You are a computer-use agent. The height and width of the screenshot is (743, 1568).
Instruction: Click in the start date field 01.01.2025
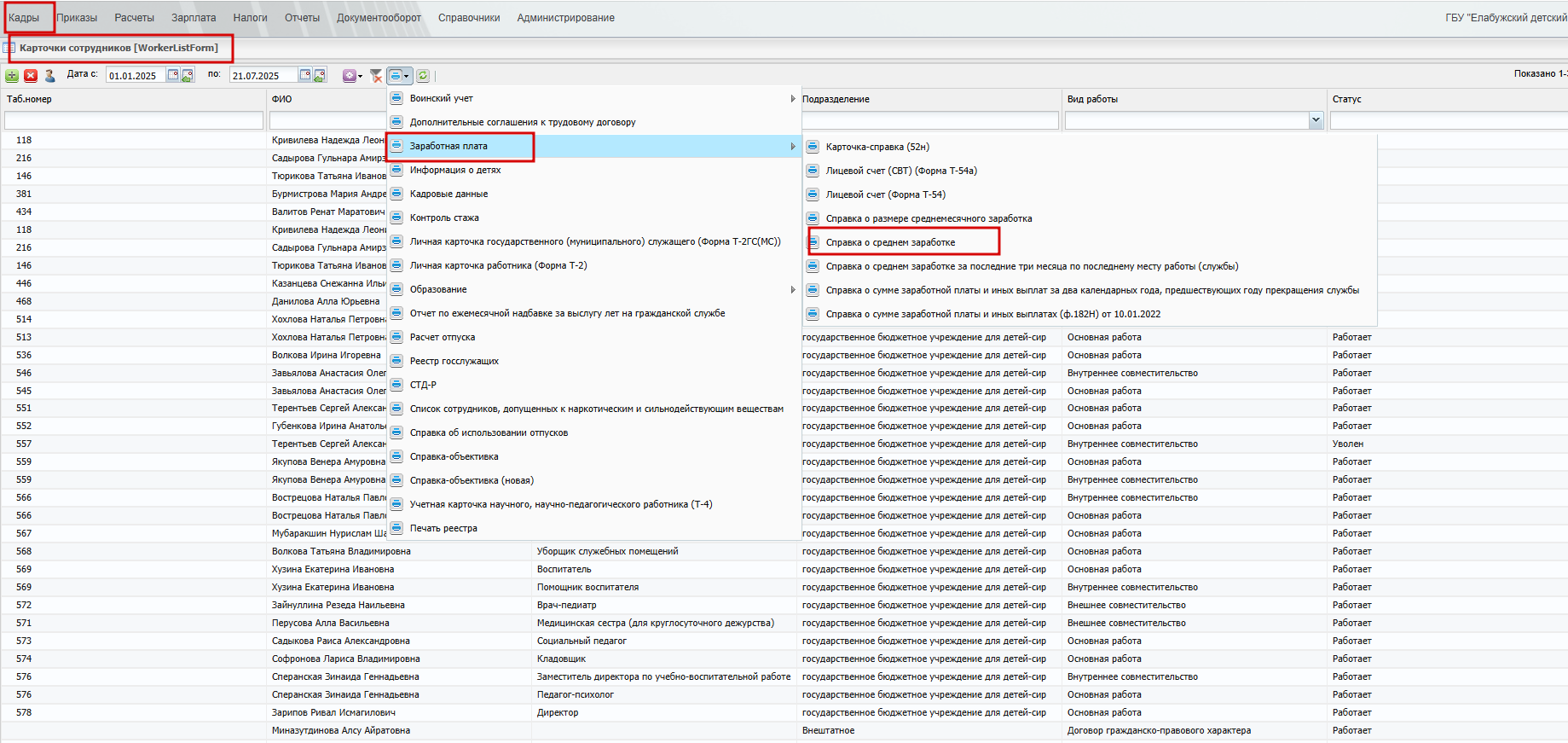click(x=136, y=75)
